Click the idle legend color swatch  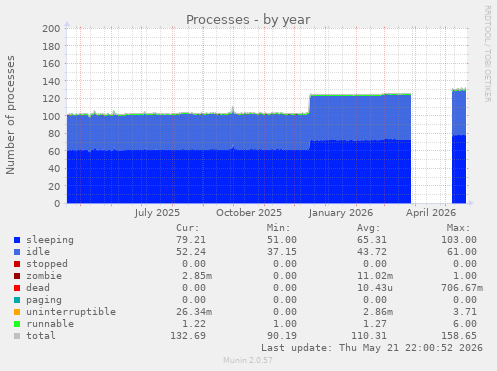(x=17, y=252)
